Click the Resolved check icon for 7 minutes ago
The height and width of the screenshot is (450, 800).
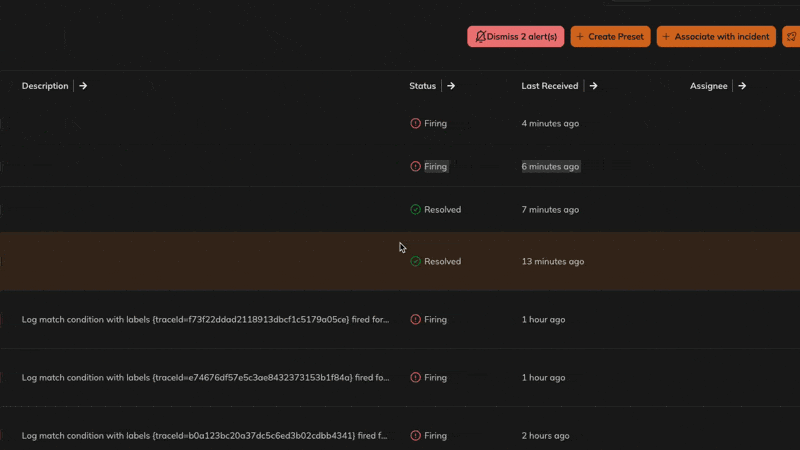point(415,210)
